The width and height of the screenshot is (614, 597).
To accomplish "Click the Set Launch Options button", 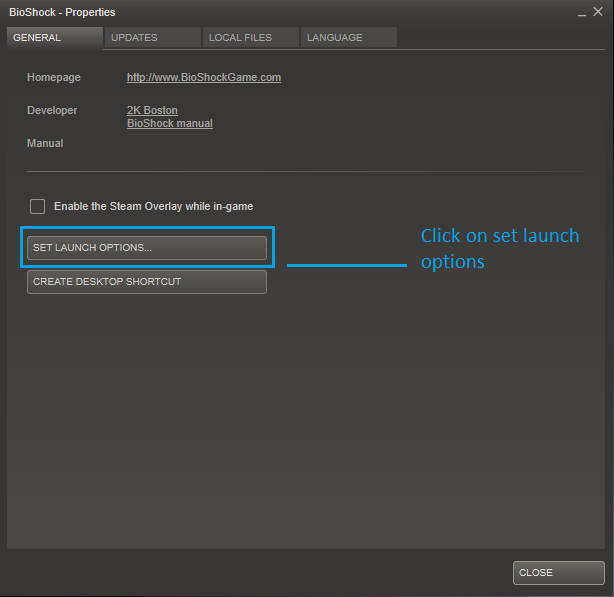I will (147, 248).
